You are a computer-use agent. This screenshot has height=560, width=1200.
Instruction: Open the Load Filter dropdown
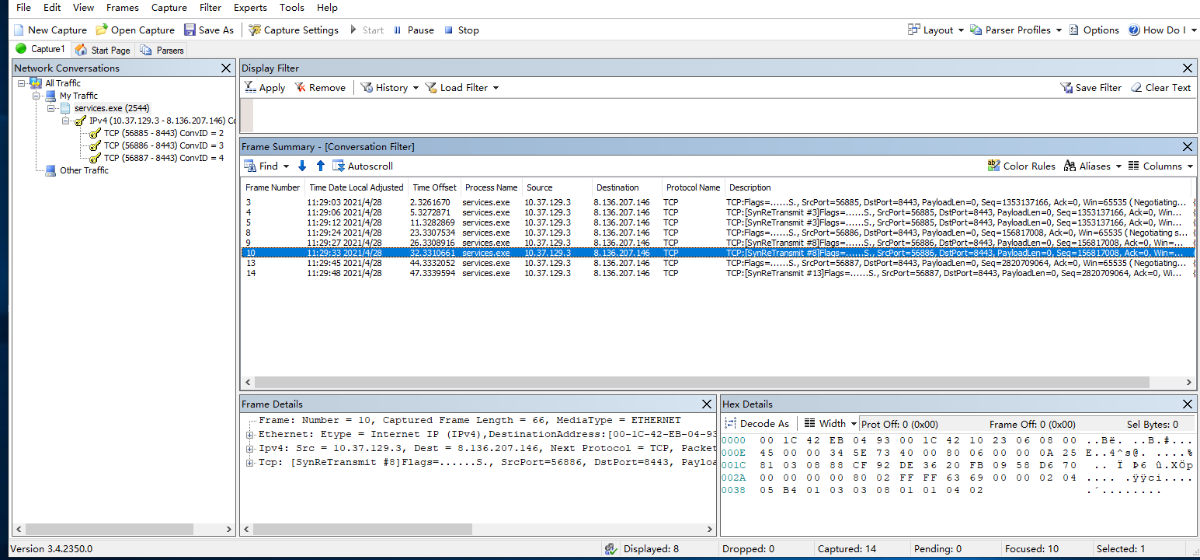pos(463,88)
